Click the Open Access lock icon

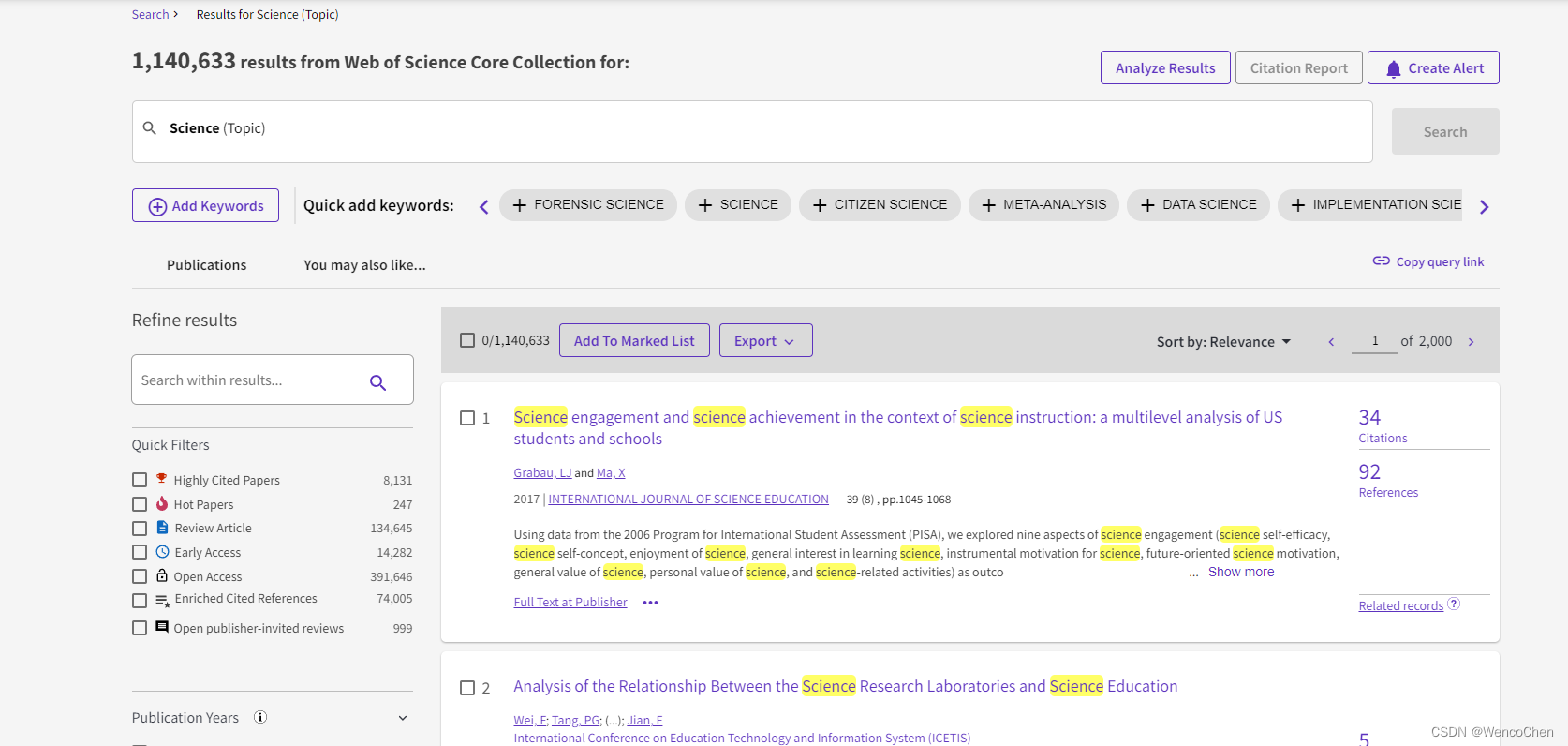(162, 575)
